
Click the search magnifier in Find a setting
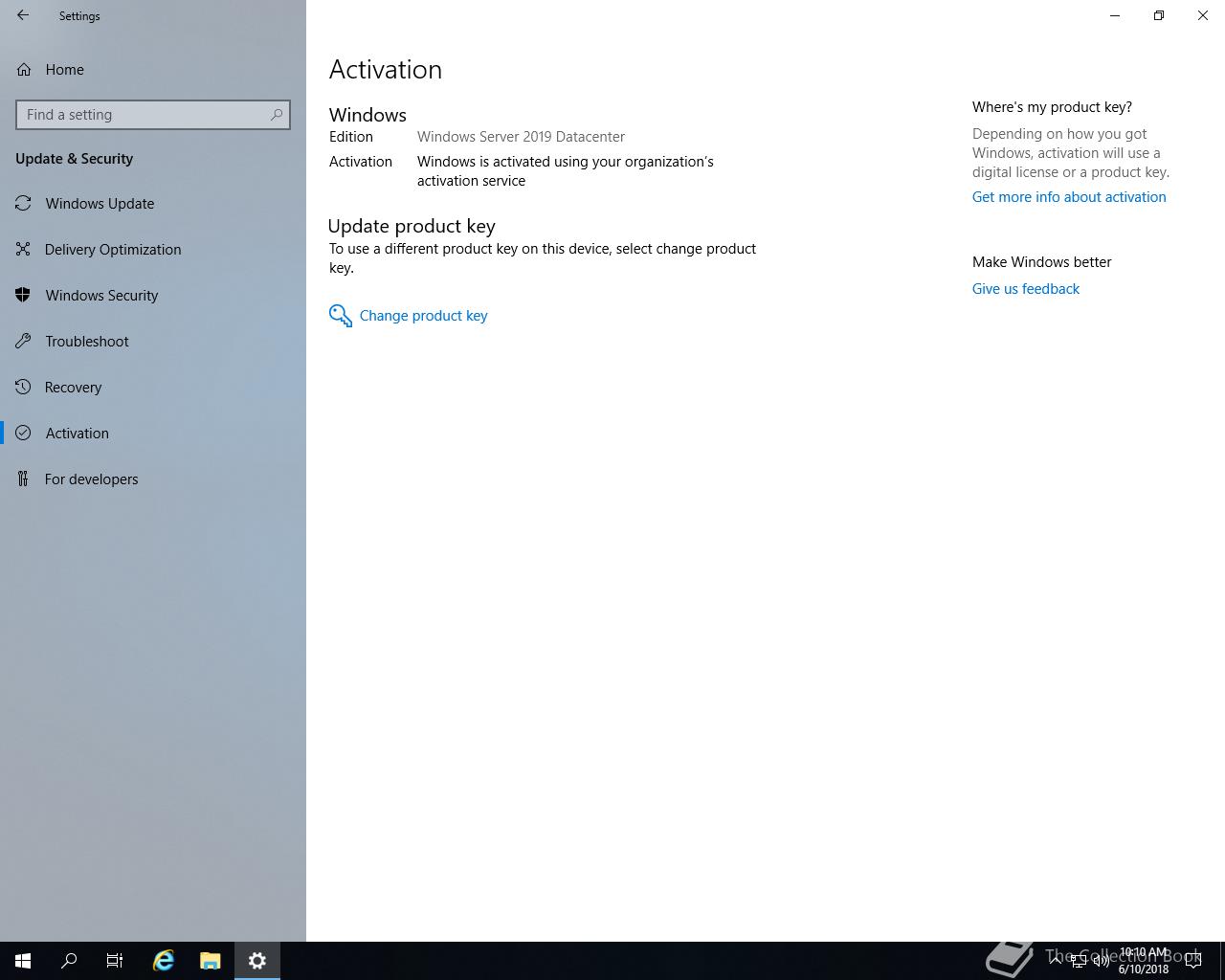[277, 115]
